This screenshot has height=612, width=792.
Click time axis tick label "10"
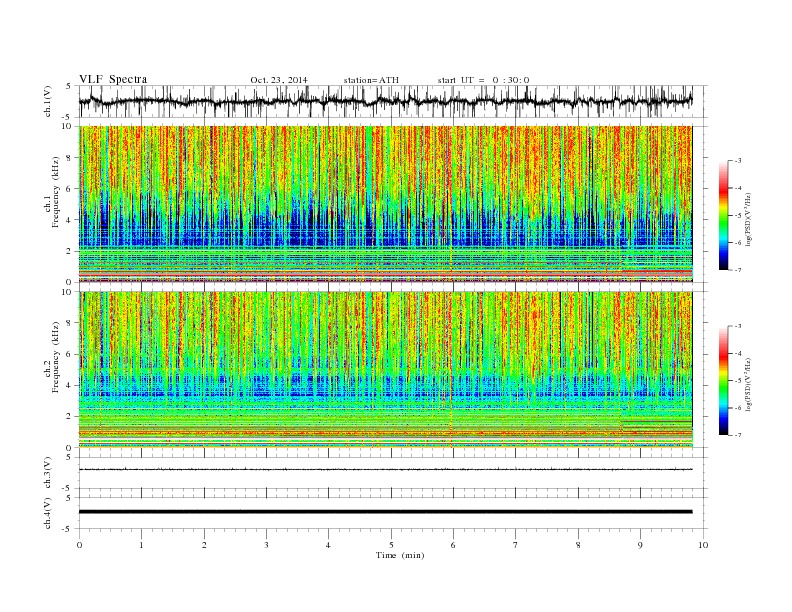(x=703, y=545)
